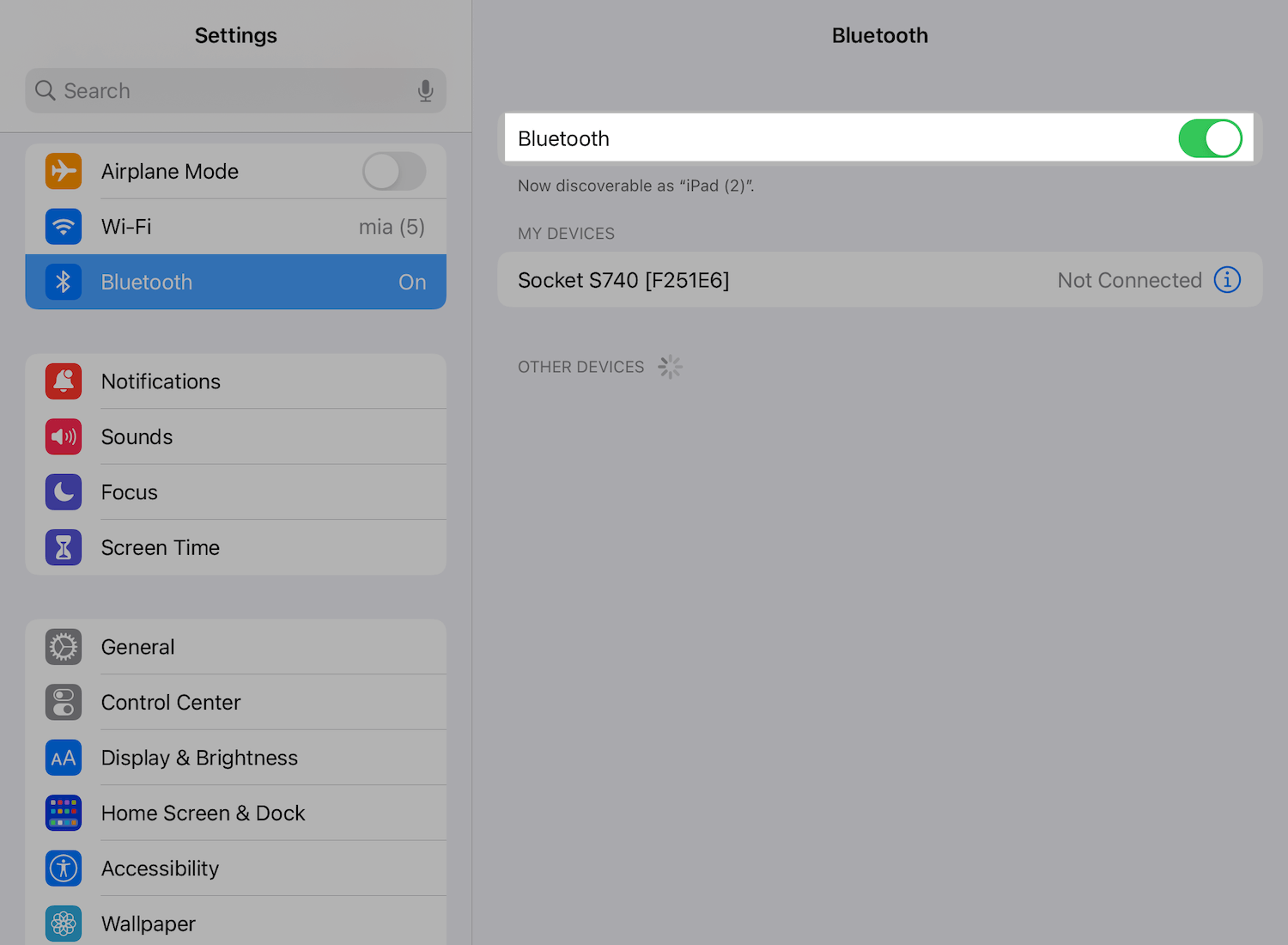This screenshot has height=945, width=1288.
Task: Tap the Accessibility icon
Action: coord(64,869)
